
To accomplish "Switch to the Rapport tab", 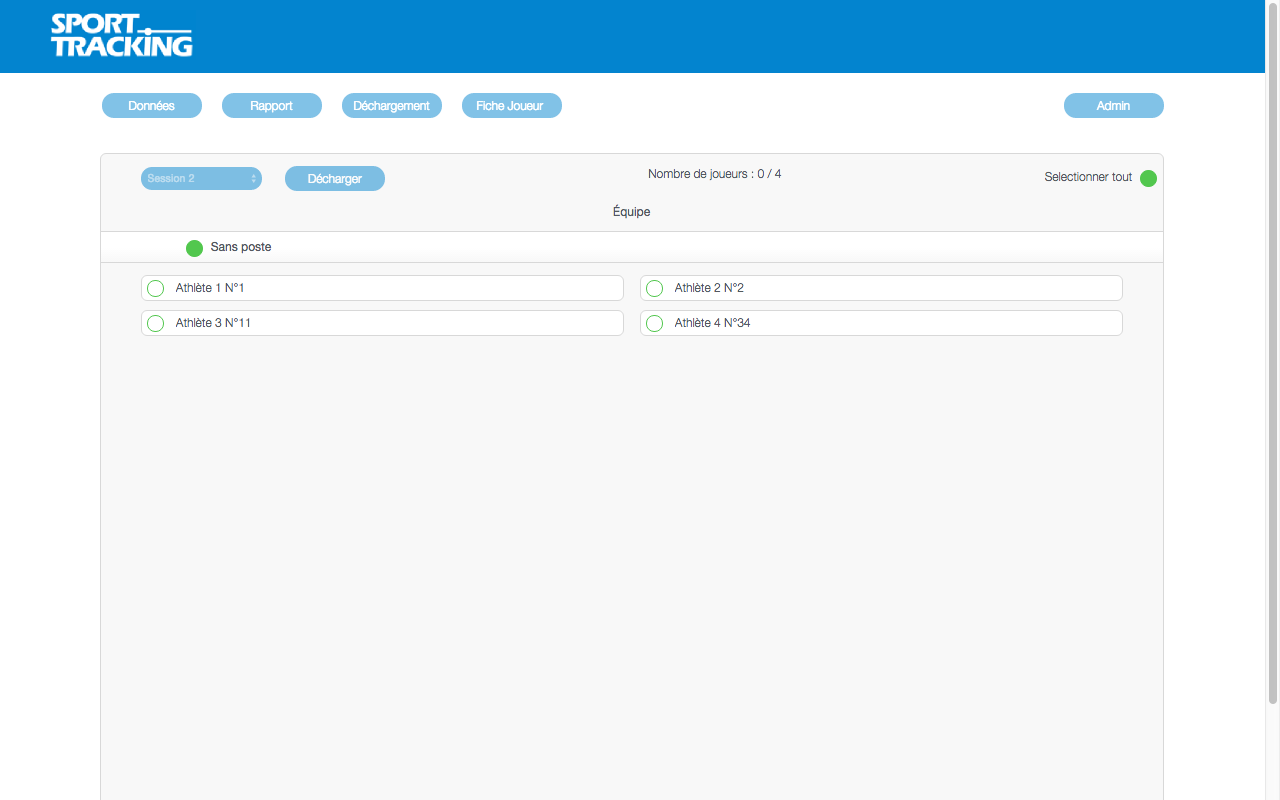I will [272, 106].
